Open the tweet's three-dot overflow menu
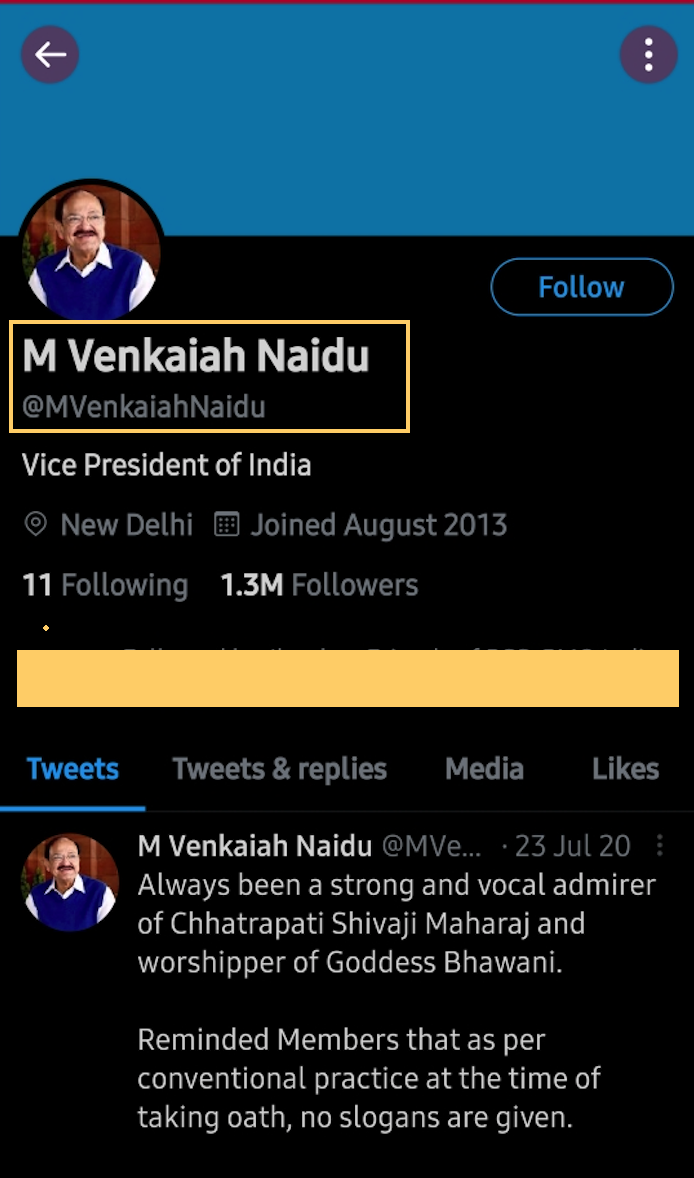The height and width of the screenshot is (1178, 694). [660, 847]
